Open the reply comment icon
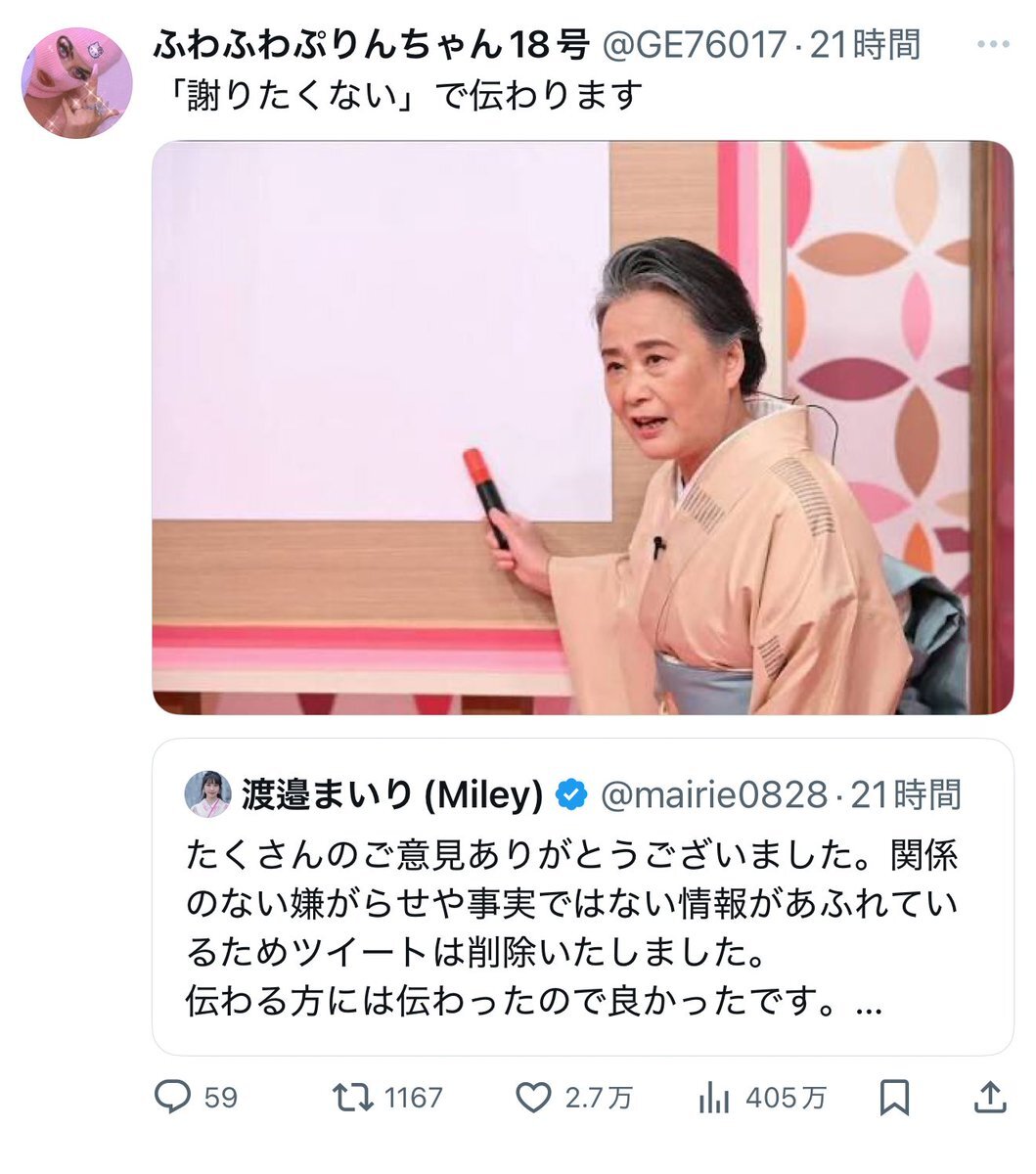Image resolution: width=1036 pixels, height=1174 pixels. tap(173, 1097)
